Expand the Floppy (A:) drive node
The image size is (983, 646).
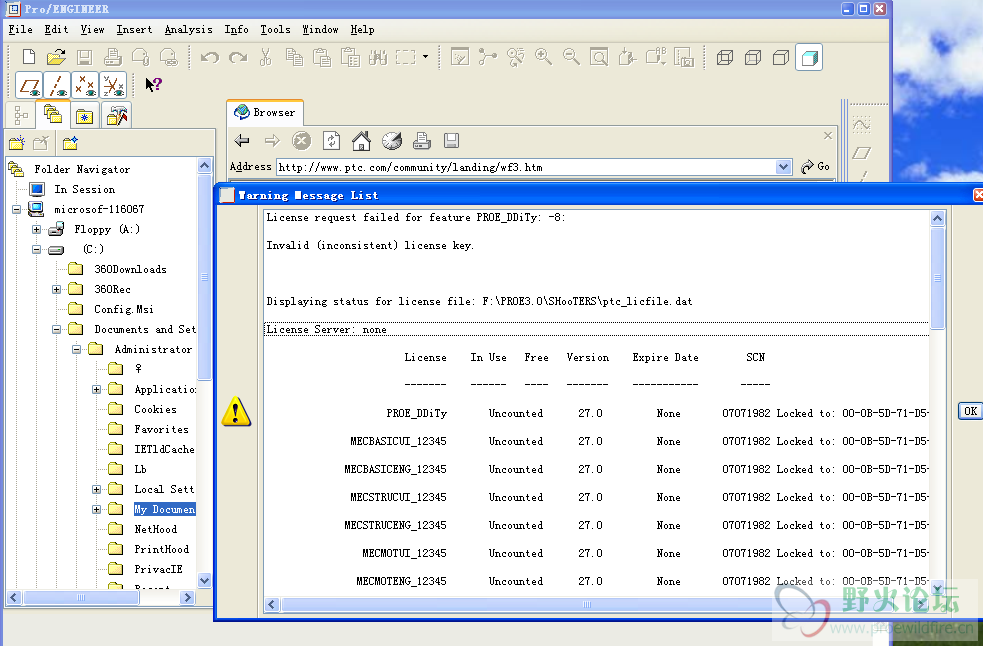36,230
